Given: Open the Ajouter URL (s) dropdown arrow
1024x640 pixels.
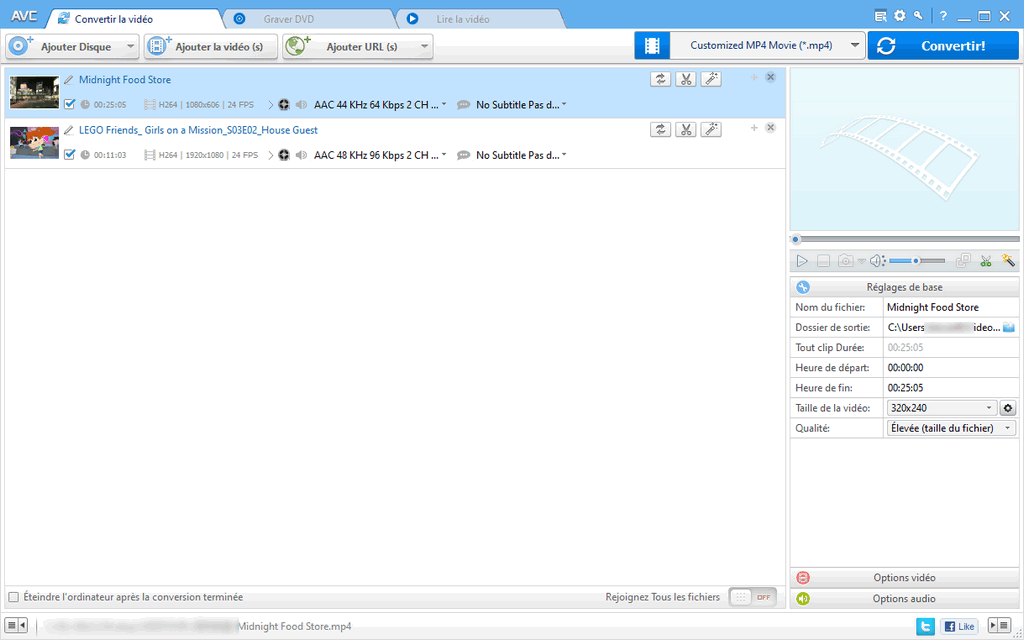Looking at the screenshot, I should click(424, 46).
